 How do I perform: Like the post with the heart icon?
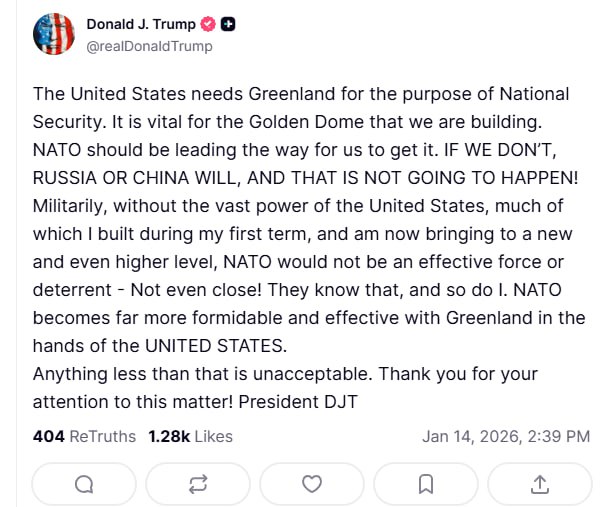coord(312,484)
